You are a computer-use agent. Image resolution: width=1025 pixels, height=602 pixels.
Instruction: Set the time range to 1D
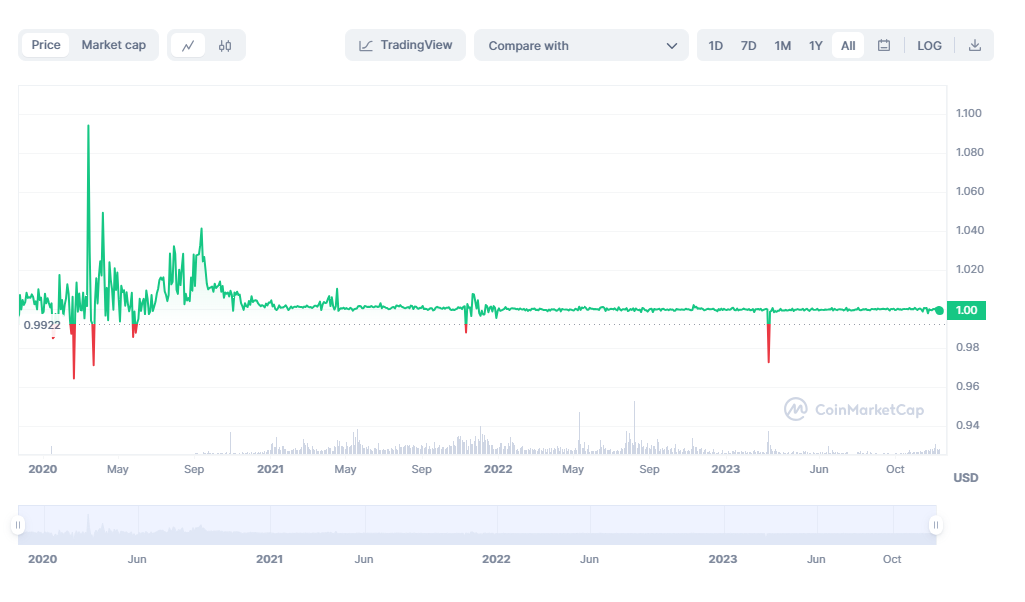pos(716,45)
